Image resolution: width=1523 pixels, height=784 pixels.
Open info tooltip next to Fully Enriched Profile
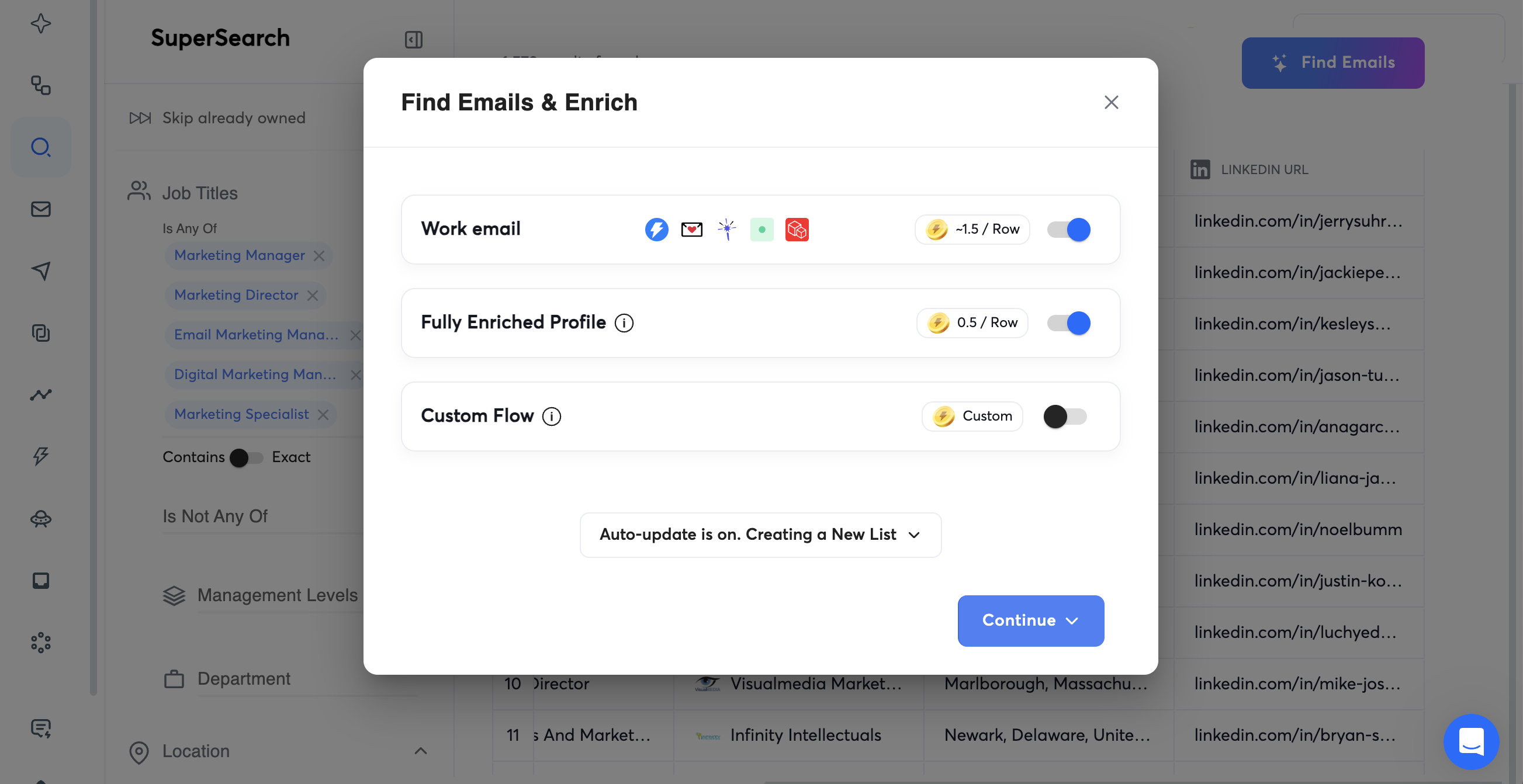click(x=624, y=322)
